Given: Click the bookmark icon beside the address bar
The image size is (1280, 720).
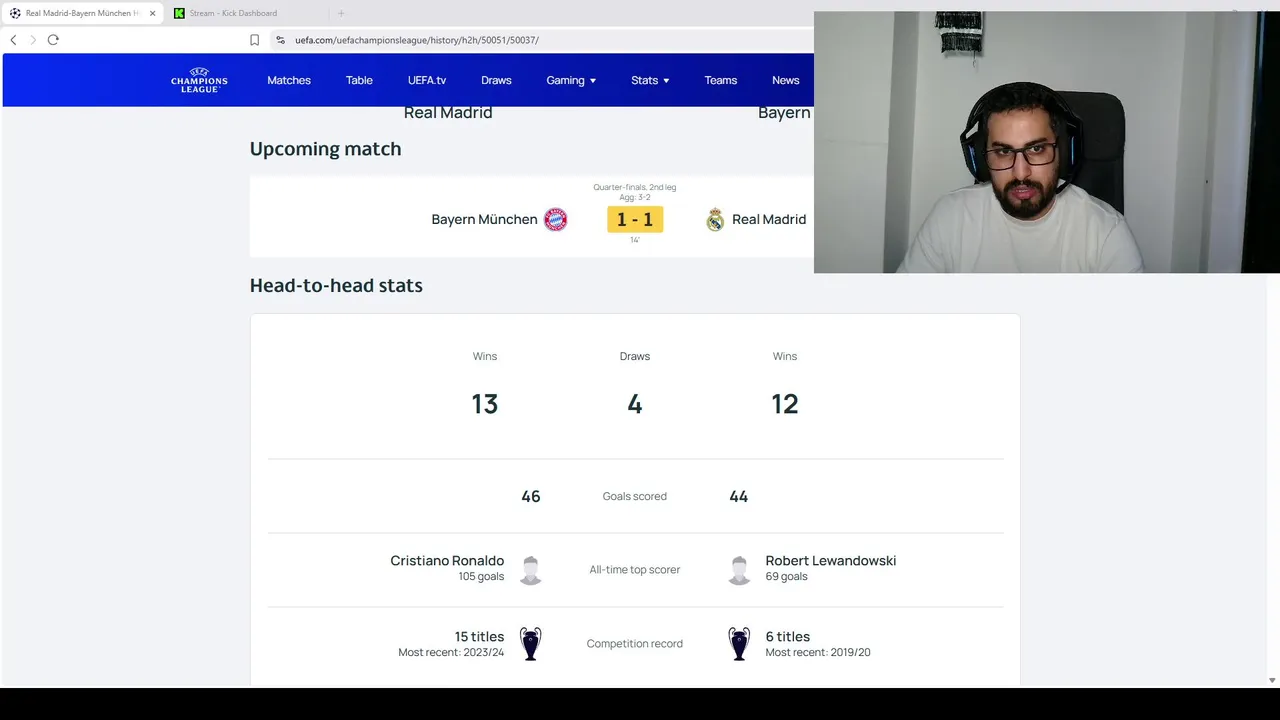Looking at the screenshot, I should point(254,40).
